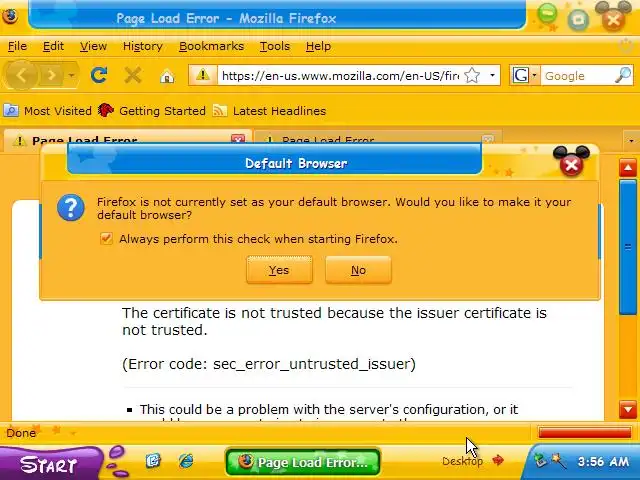The image size is (640, 480).
Task: Click the taskbar clock 3:56 AM
Action: point(603,462)
